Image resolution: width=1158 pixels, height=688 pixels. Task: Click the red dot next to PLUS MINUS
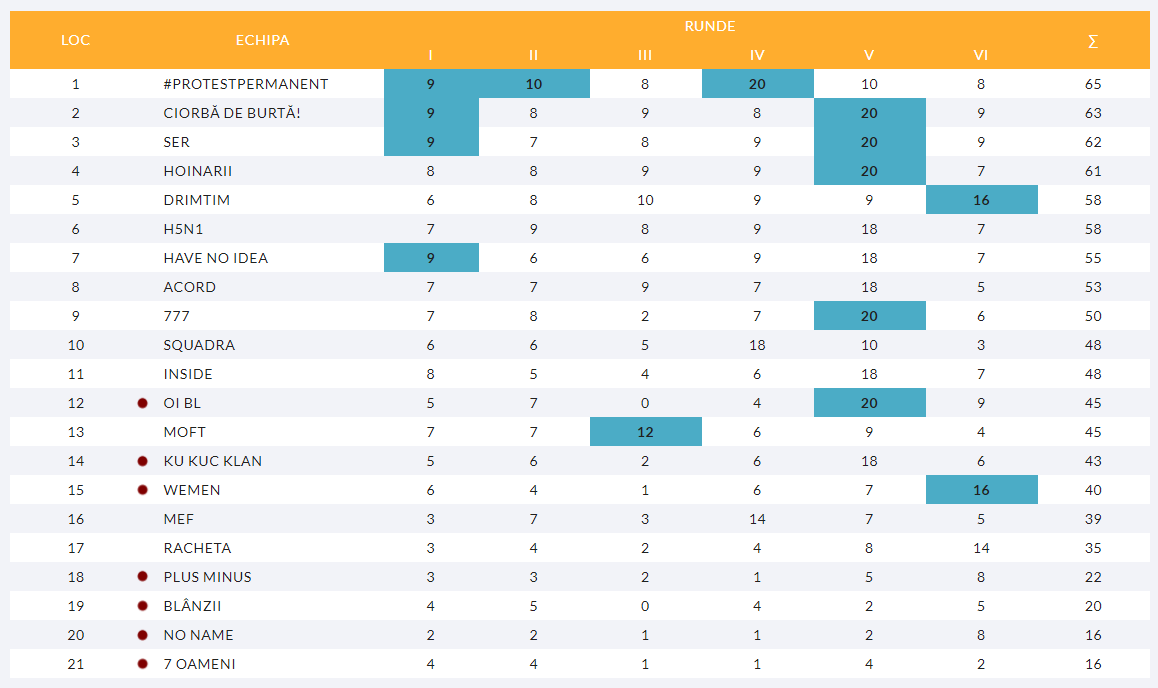click(x=142, y=577)
